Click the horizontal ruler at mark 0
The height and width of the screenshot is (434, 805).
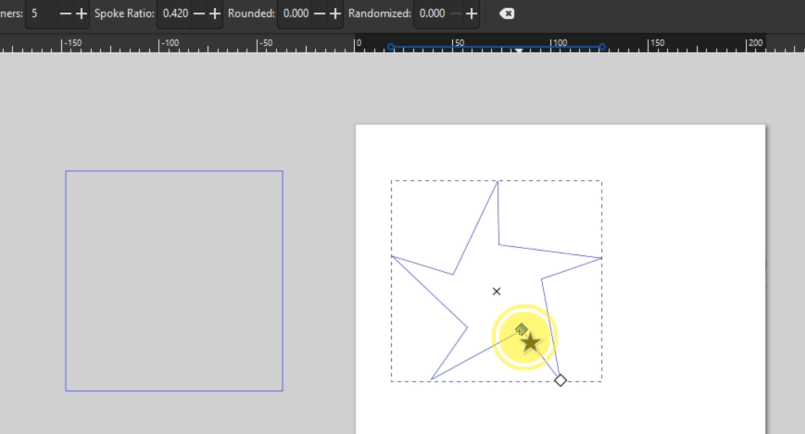click(357, 45)
